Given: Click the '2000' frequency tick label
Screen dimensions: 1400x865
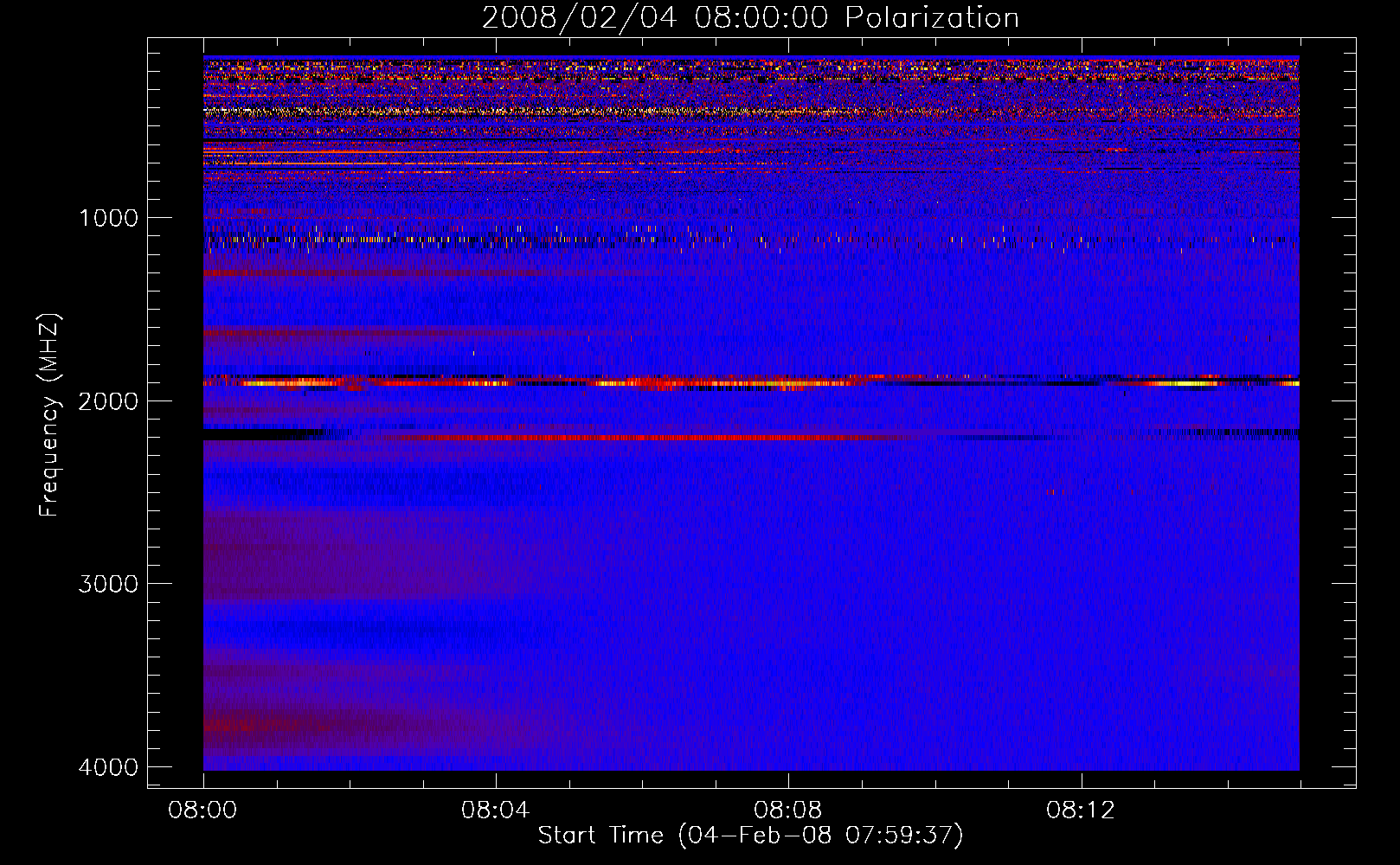Looking at the screenshot, I should click(x=109, y=401).
